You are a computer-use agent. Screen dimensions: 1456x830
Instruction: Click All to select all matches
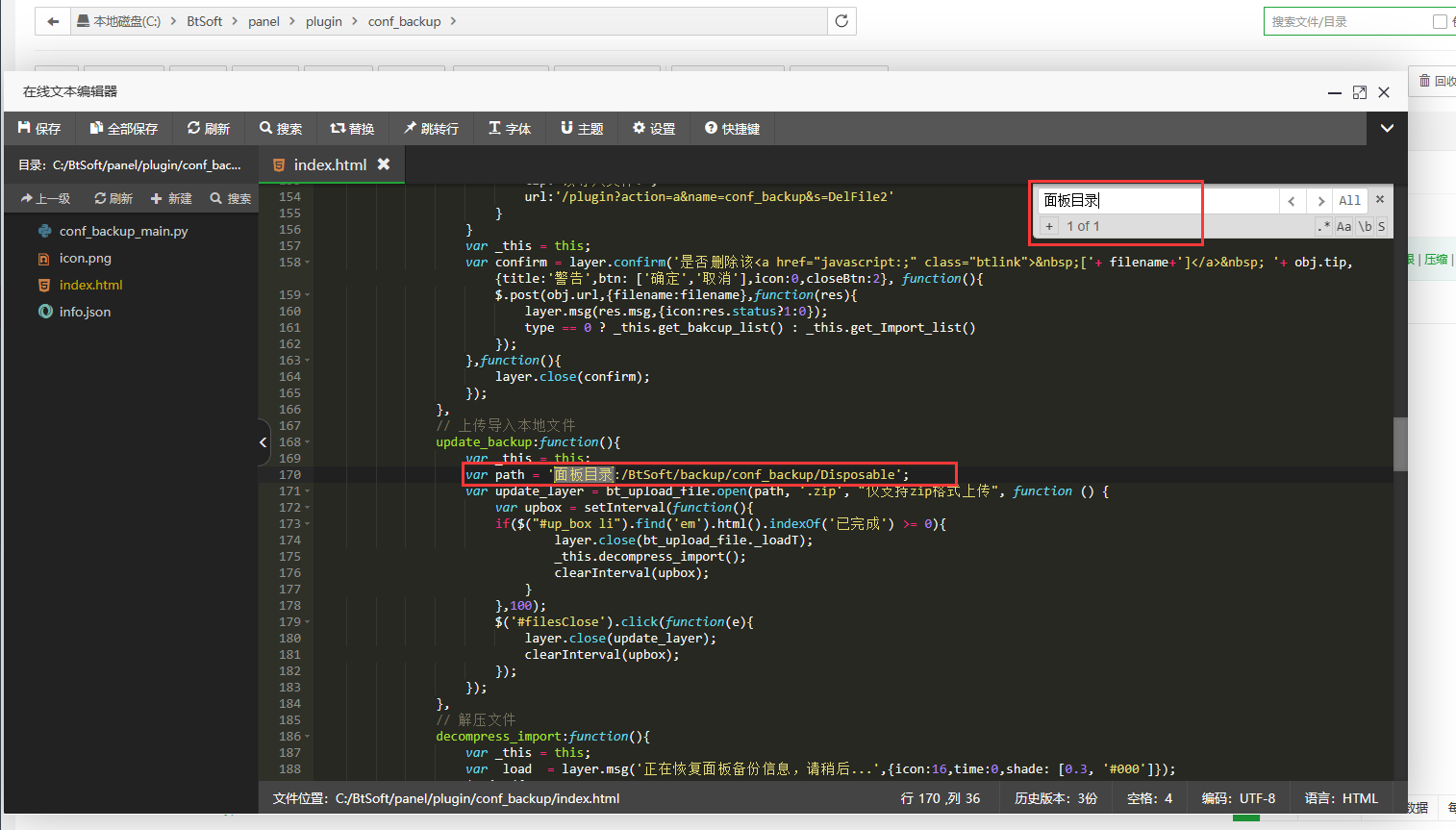(1350, 200)
